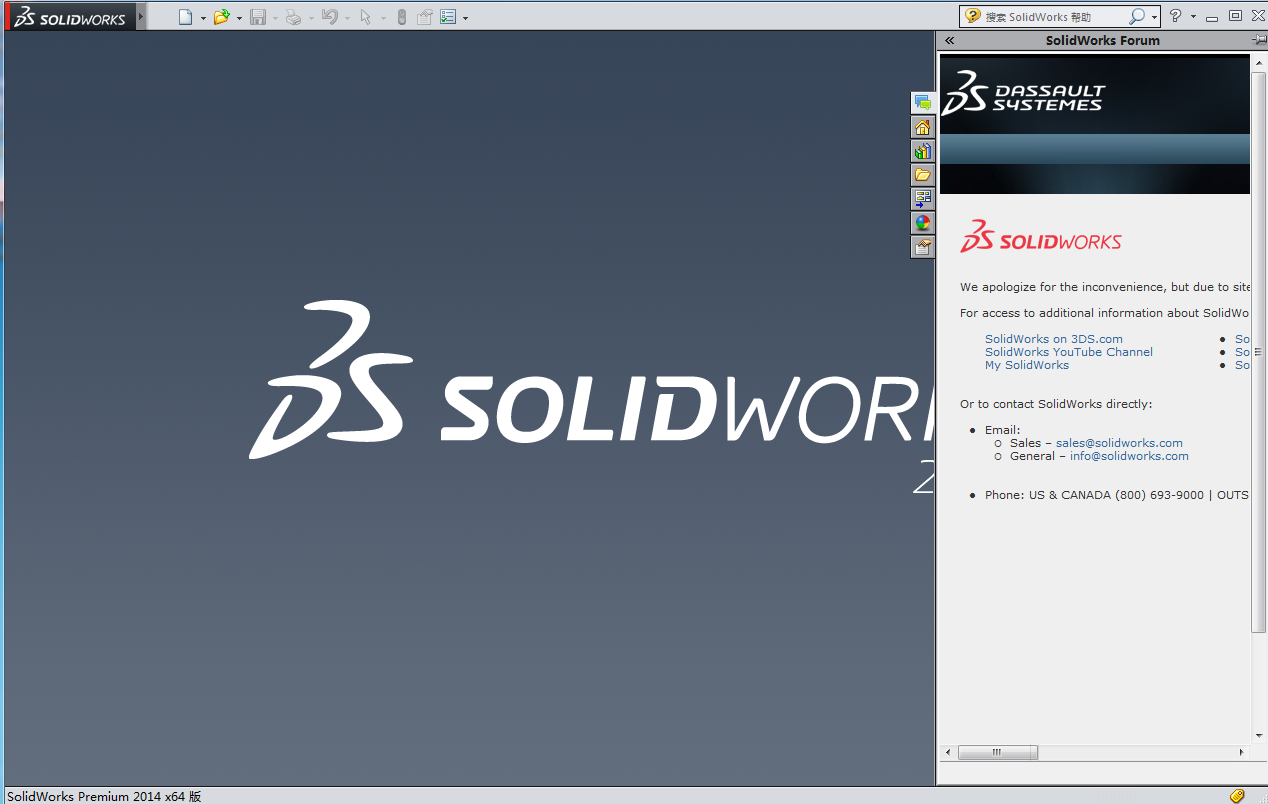Create a new document with the New icon
Viewport: 1268px width, 804px height.
(x=184, y=17)
